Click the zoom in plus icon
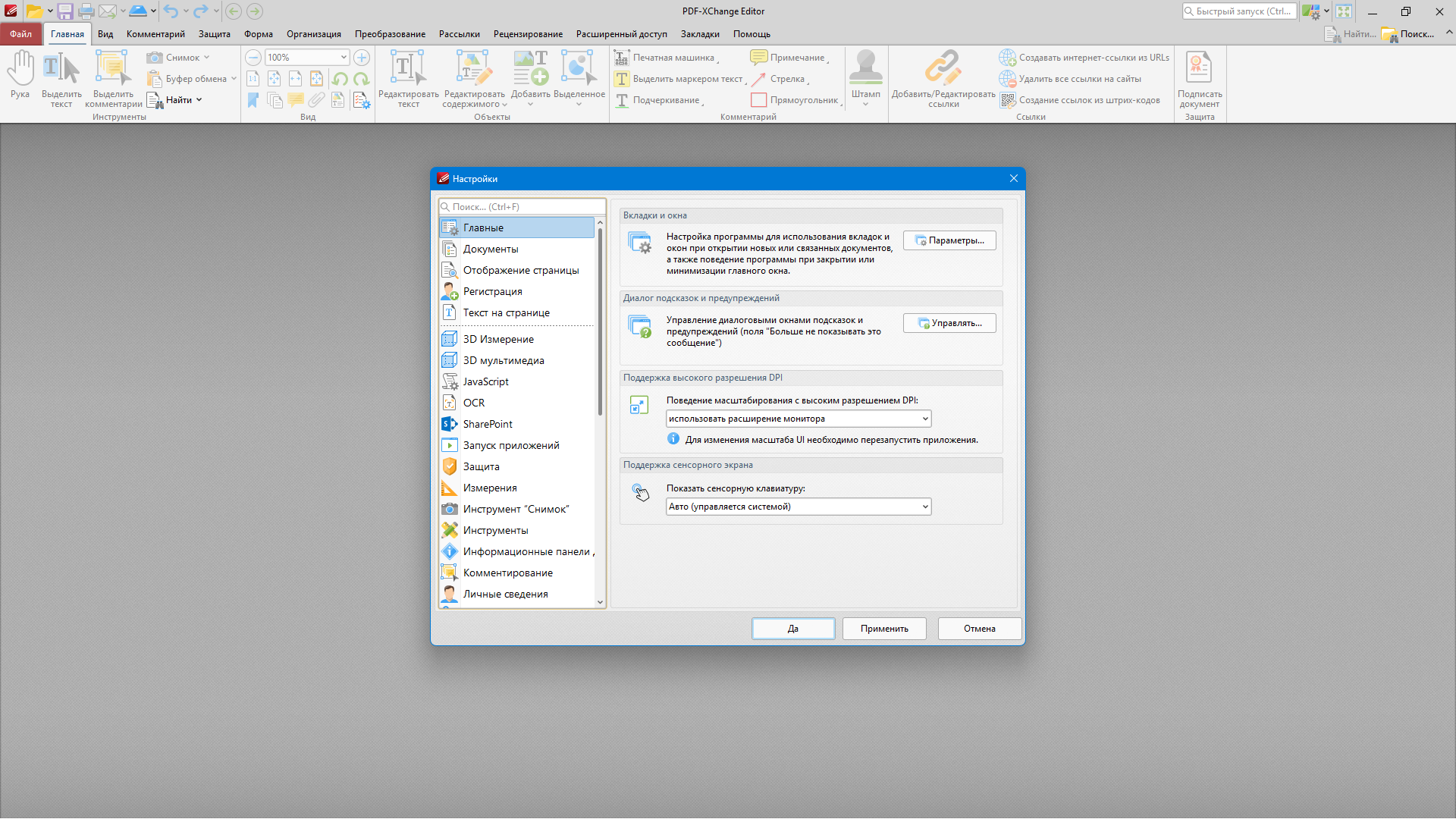The height and width of the screenshot is (819, 1456). 362,58
